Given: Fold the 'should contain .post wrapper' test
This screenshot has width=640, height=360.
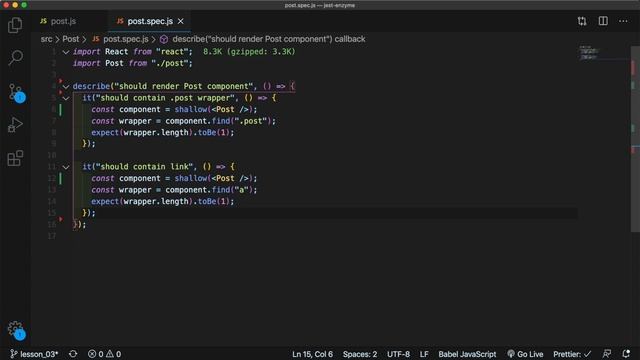Looking at the screenshot, I should pos(66,98).
